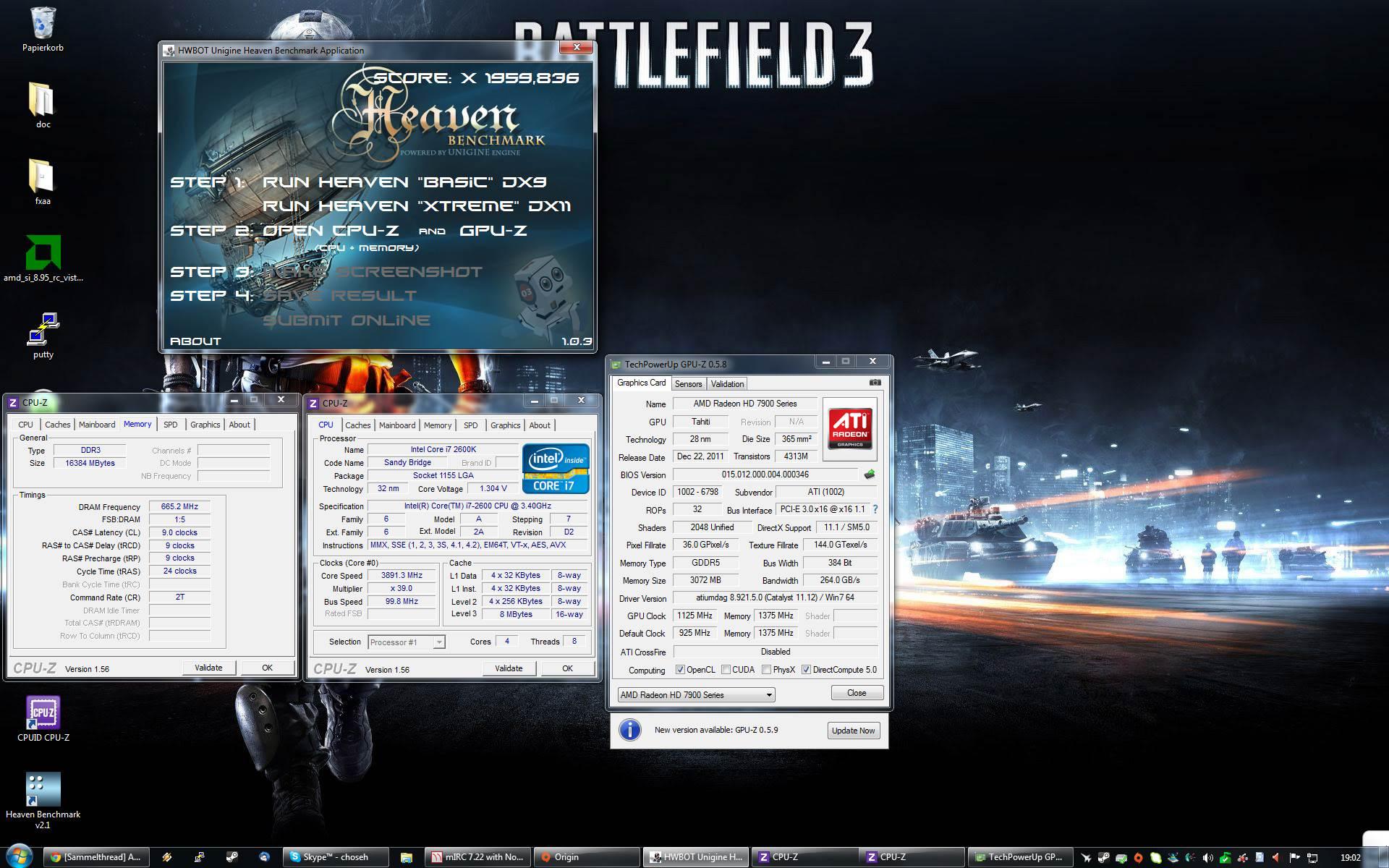Click the DRAM Frequency value 665.2 MHz
Viewport: 1389px width, 868px height.
pyautogui.click(x=179, y=506)
